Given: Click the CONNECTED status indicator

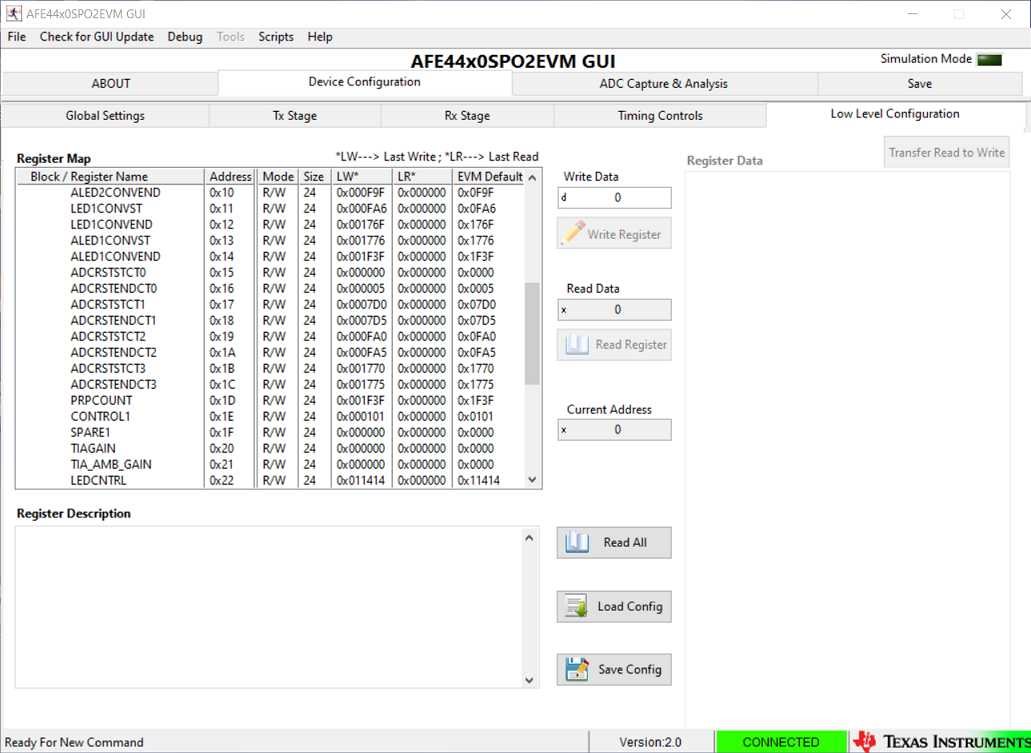Looking at the screenshot, I should point(780,742).
